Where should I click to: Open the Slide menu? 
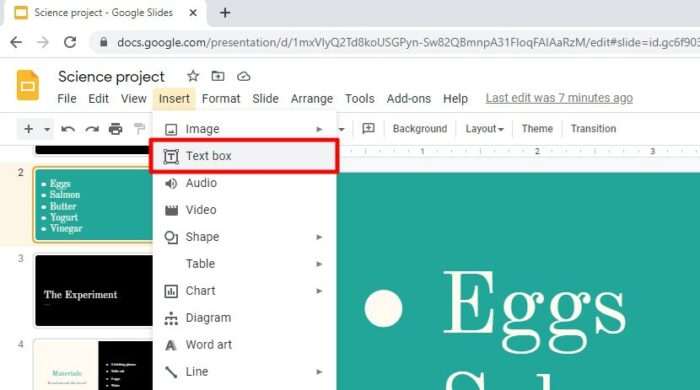point(265,99)
